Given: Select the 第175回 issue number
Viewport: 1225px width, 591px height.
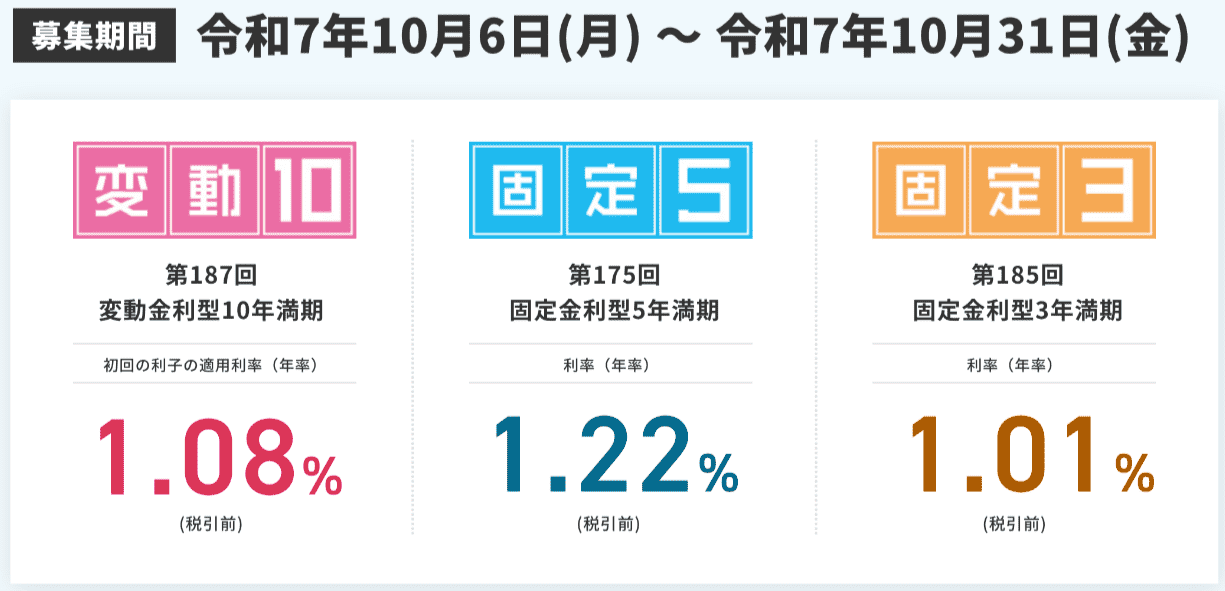Looking at the screenshot, I should tap(613, 275).
